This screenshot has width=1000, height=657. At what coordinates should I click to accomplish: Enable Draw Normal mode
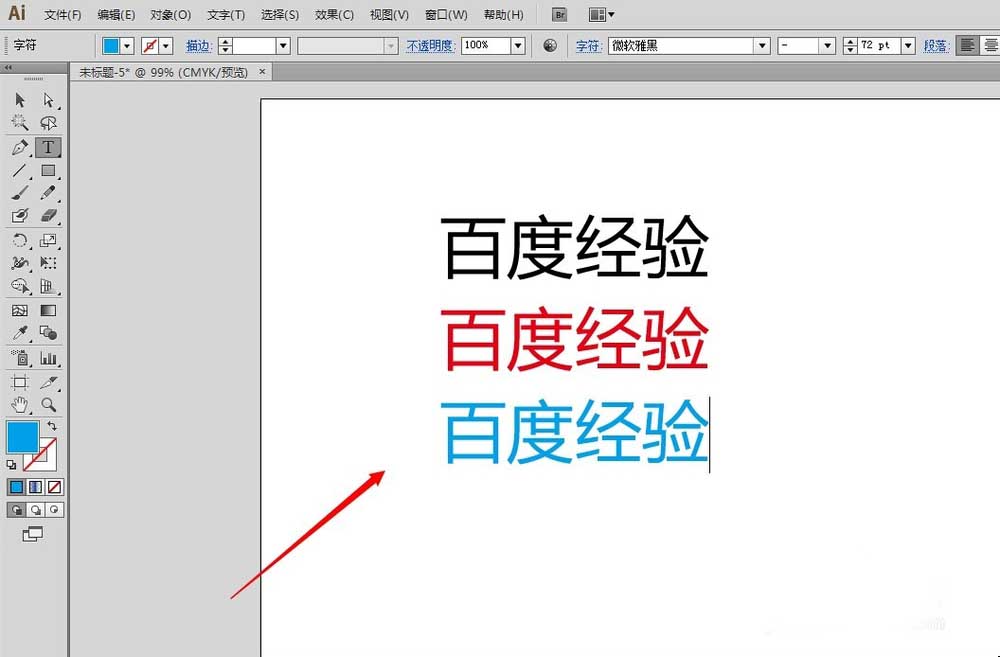pyautogui.click(x=17, y=510)
